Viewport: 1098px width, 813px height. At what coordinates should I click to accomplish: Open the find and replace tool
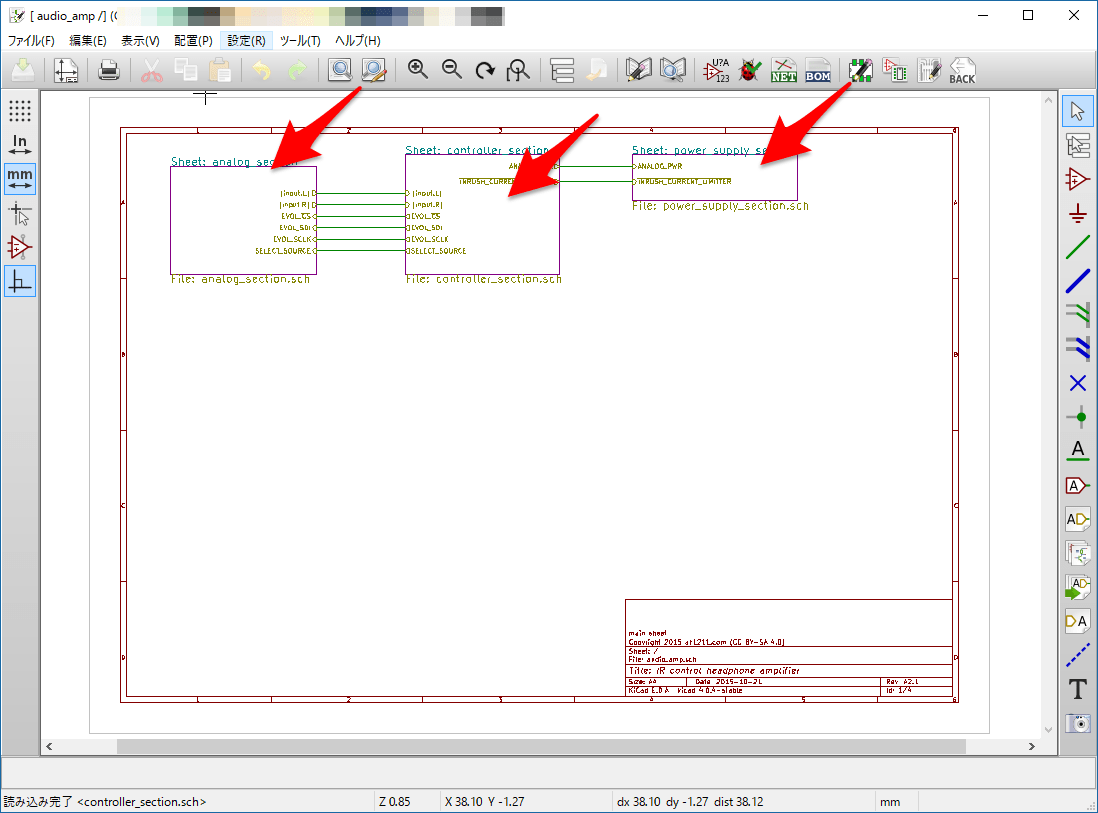[374, 71]
